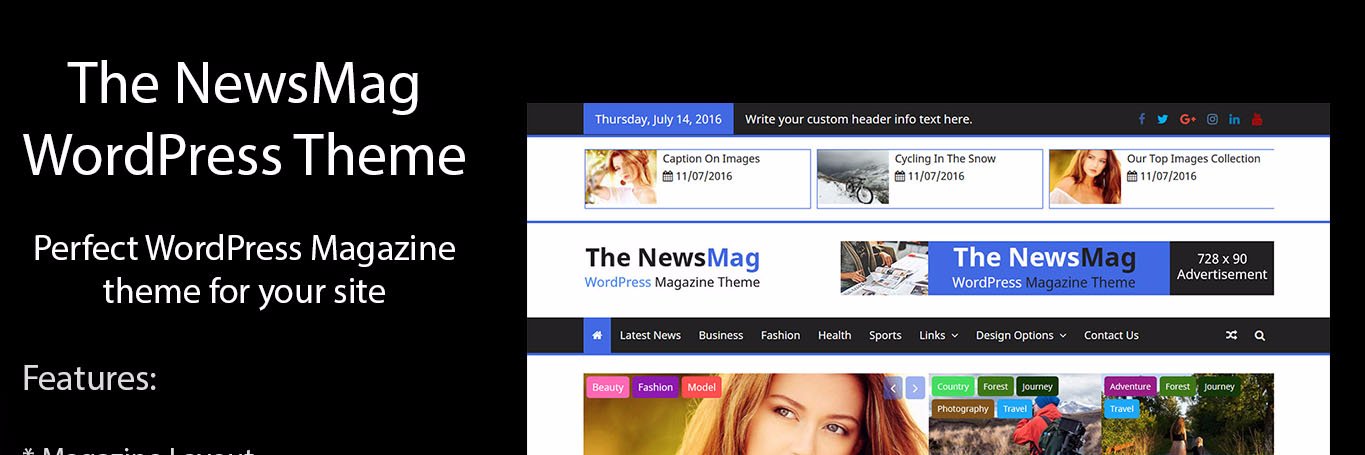The width and height of the screenshot is (1365, 455).
Task: Expand the Links dropdown menu
Action: tap(939, 335)
